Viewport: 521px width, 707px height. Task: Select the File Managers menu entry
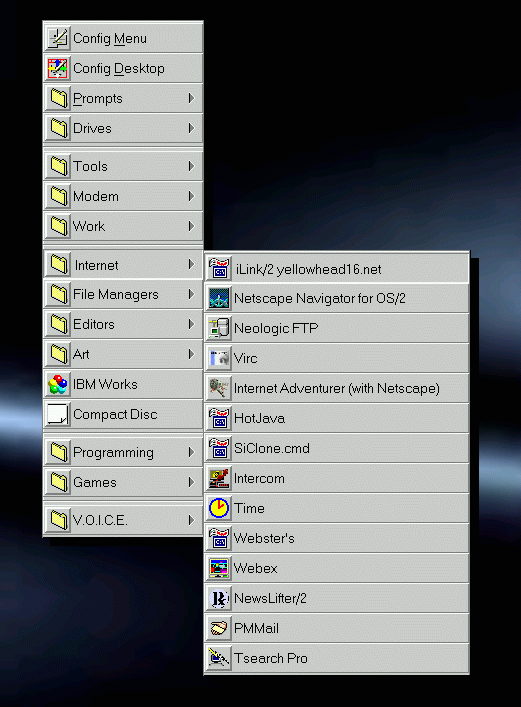(x=123, y=294)
